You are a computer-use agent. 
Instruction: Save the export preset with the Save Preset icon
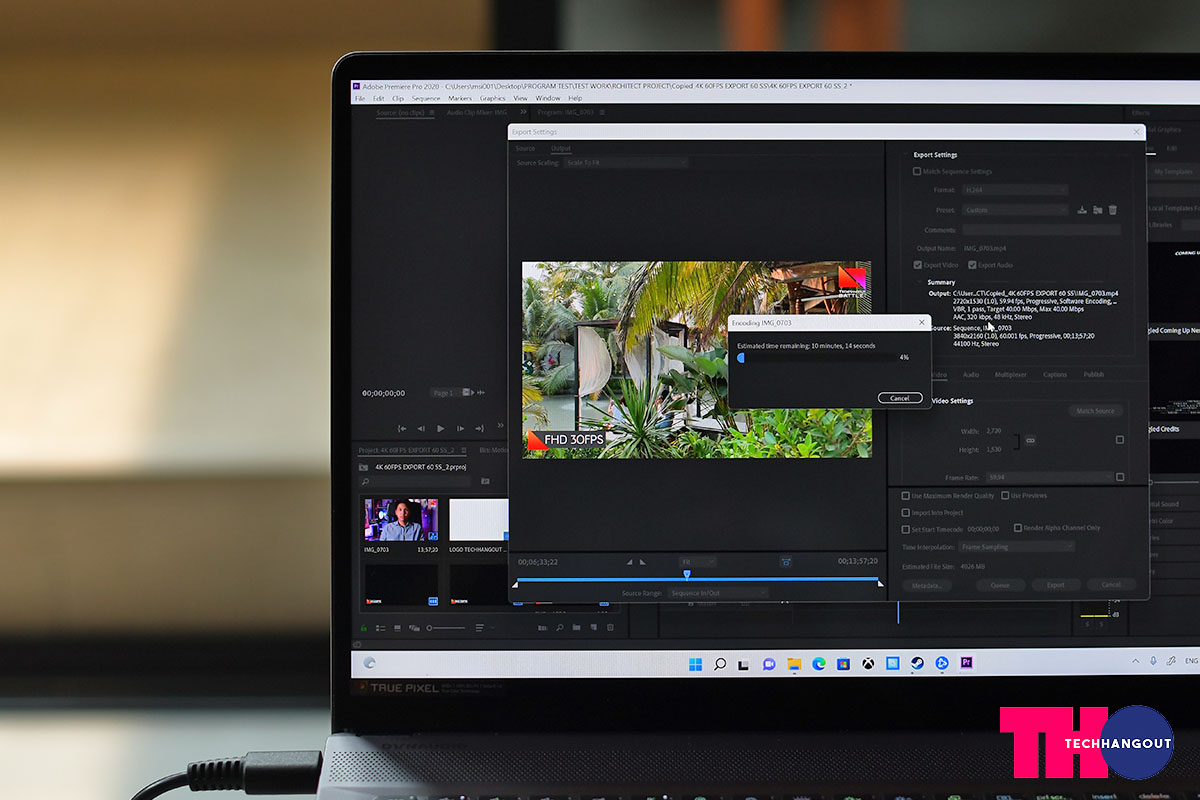pos(1082,210)
